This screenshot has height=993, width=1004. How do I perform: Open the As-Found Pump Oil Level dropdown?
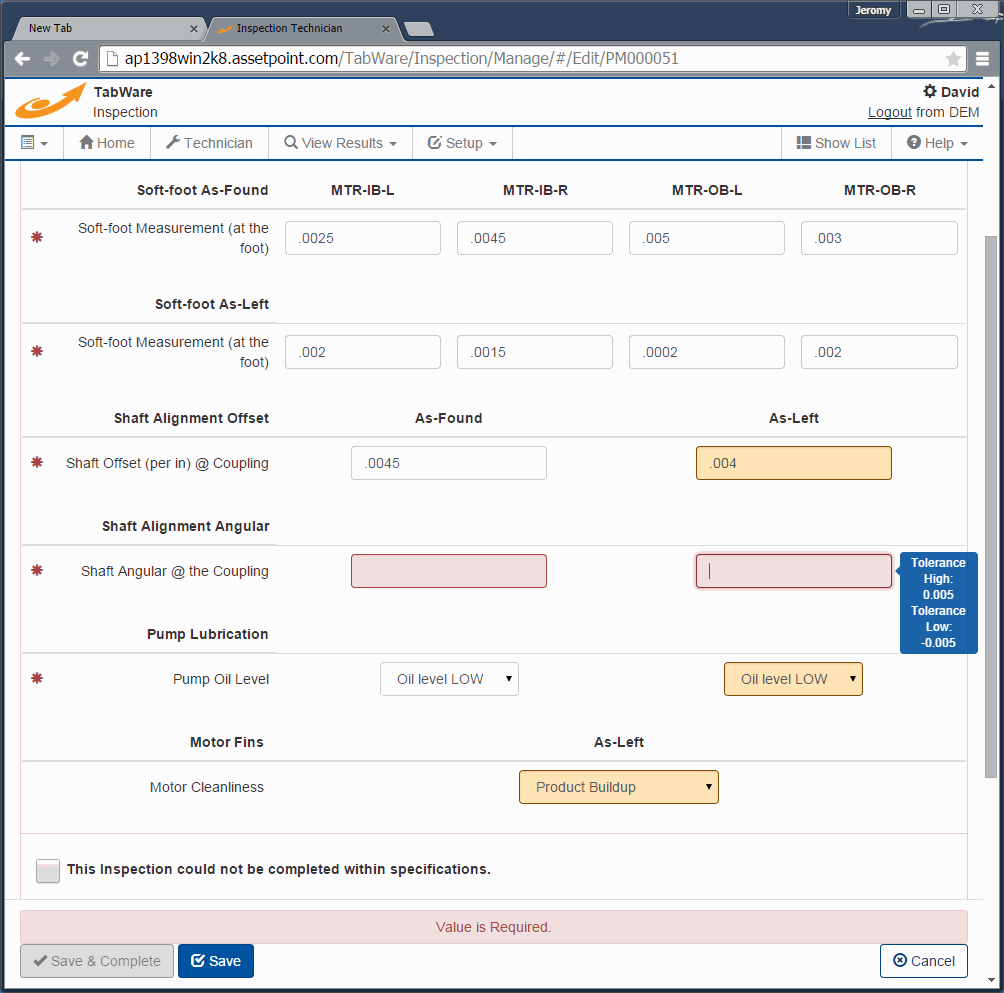coord(448,678)
